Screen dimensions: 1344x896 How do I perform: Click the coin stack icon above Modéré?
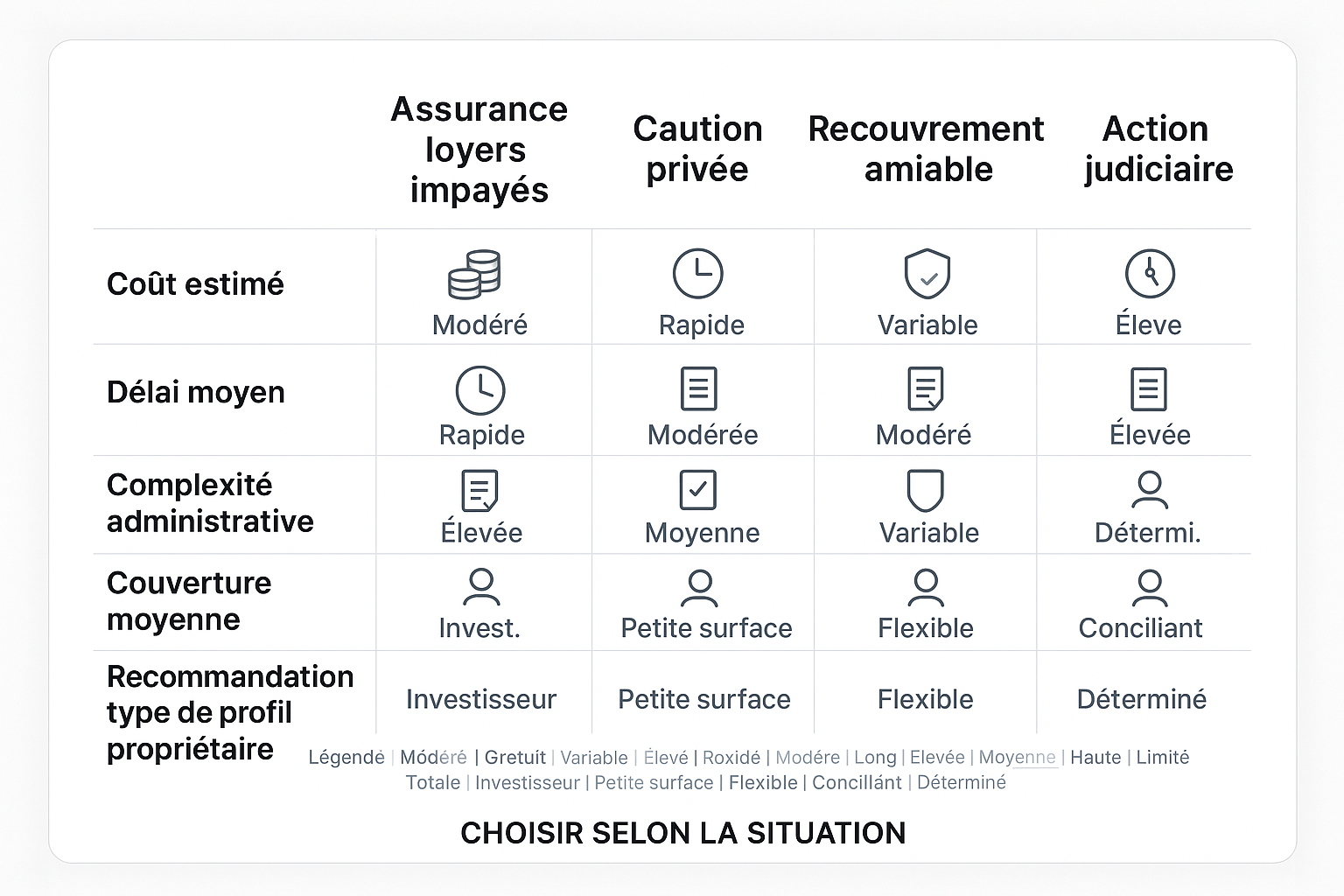click(474, 274)
